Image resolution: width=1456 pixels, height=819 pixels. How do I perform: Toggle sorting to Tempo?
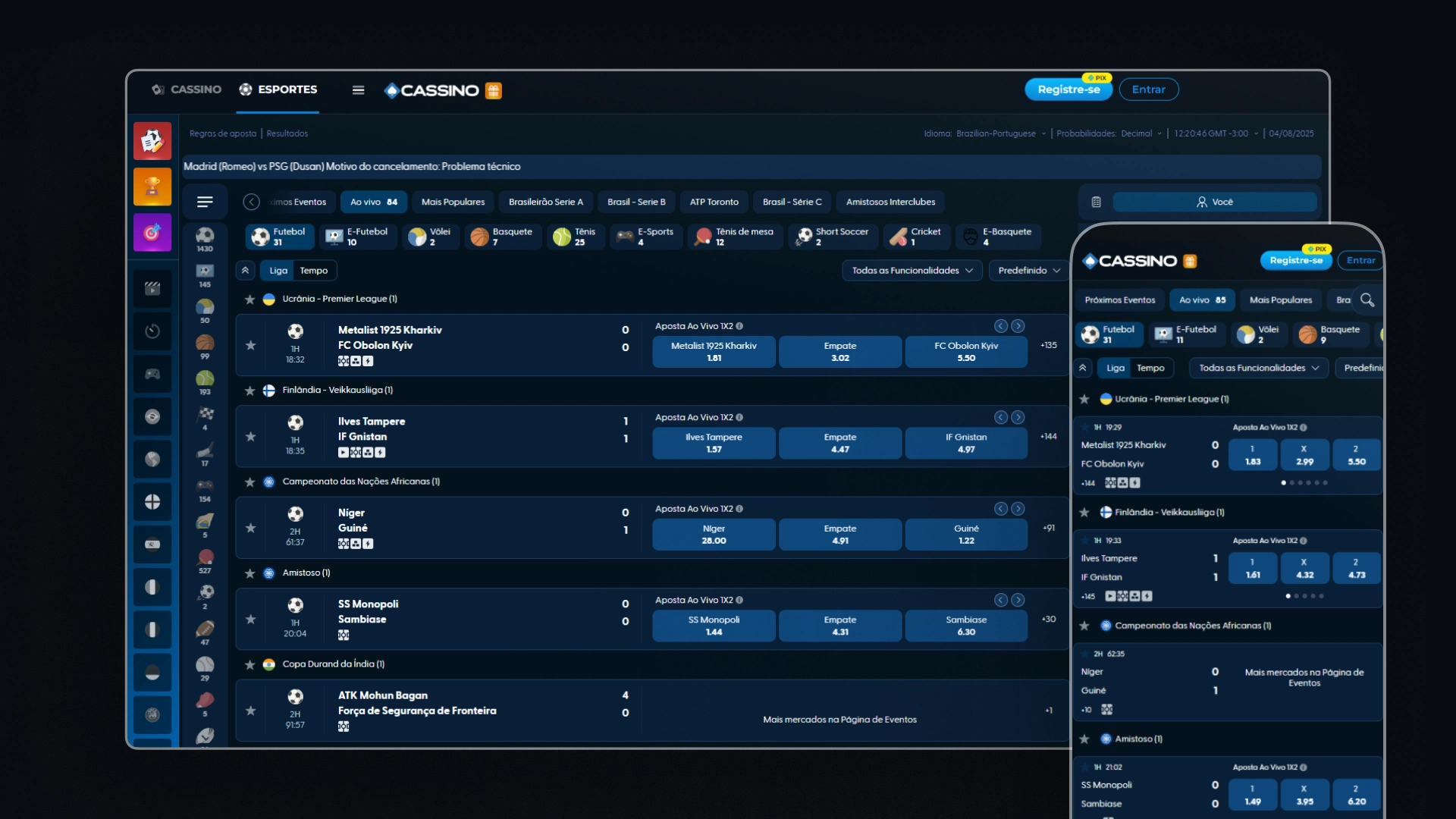point(313,271)
